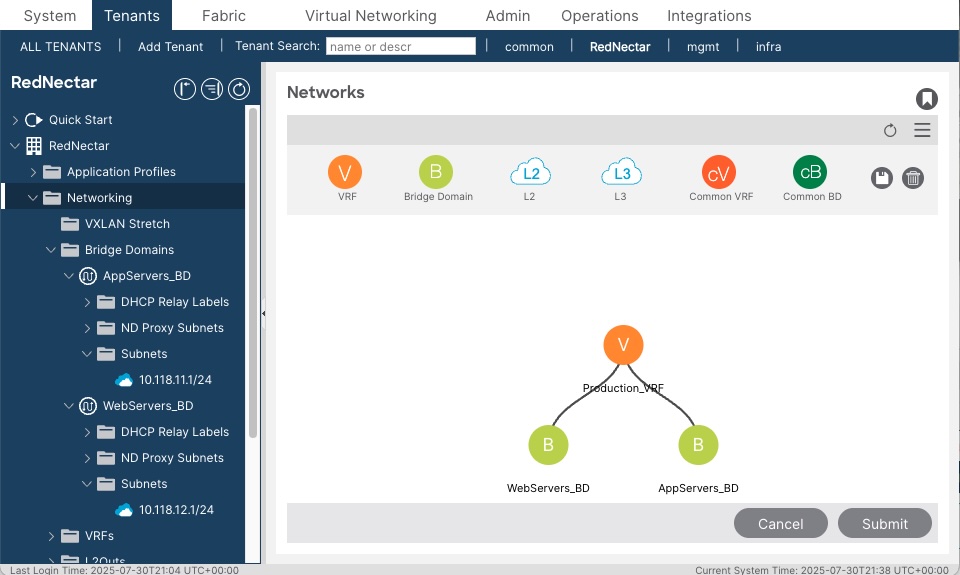The height and width of the screenshot is (575, 960).
Task: Click the trash delete icon
Action: click(913, 178)
